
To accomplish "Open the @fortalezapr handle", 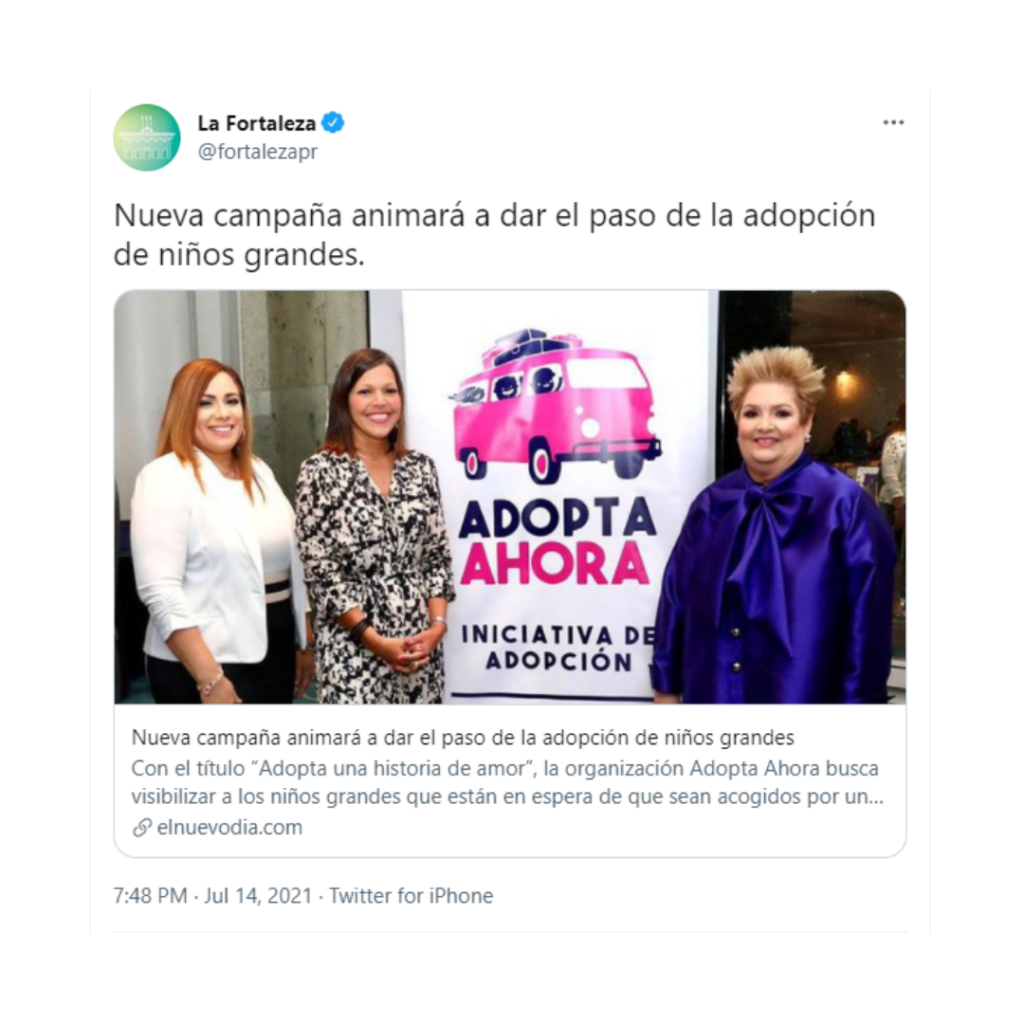I will (x=257, y=152).
